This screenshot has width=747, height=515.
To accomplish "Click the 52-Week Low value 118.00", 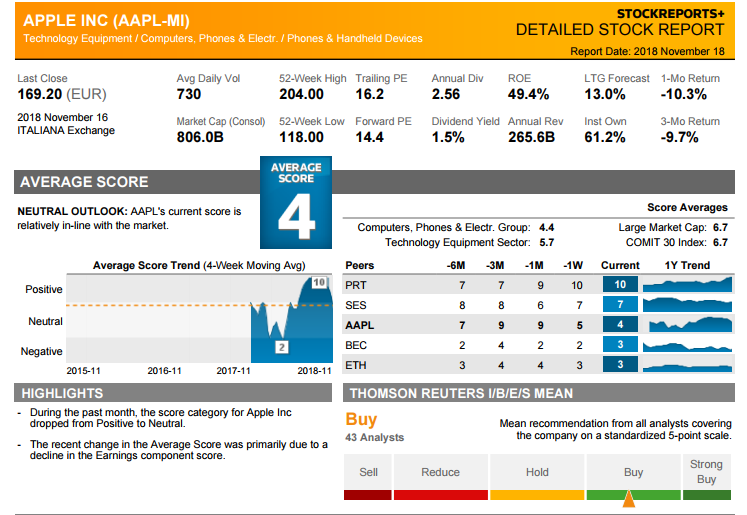I will coord(301,137).
